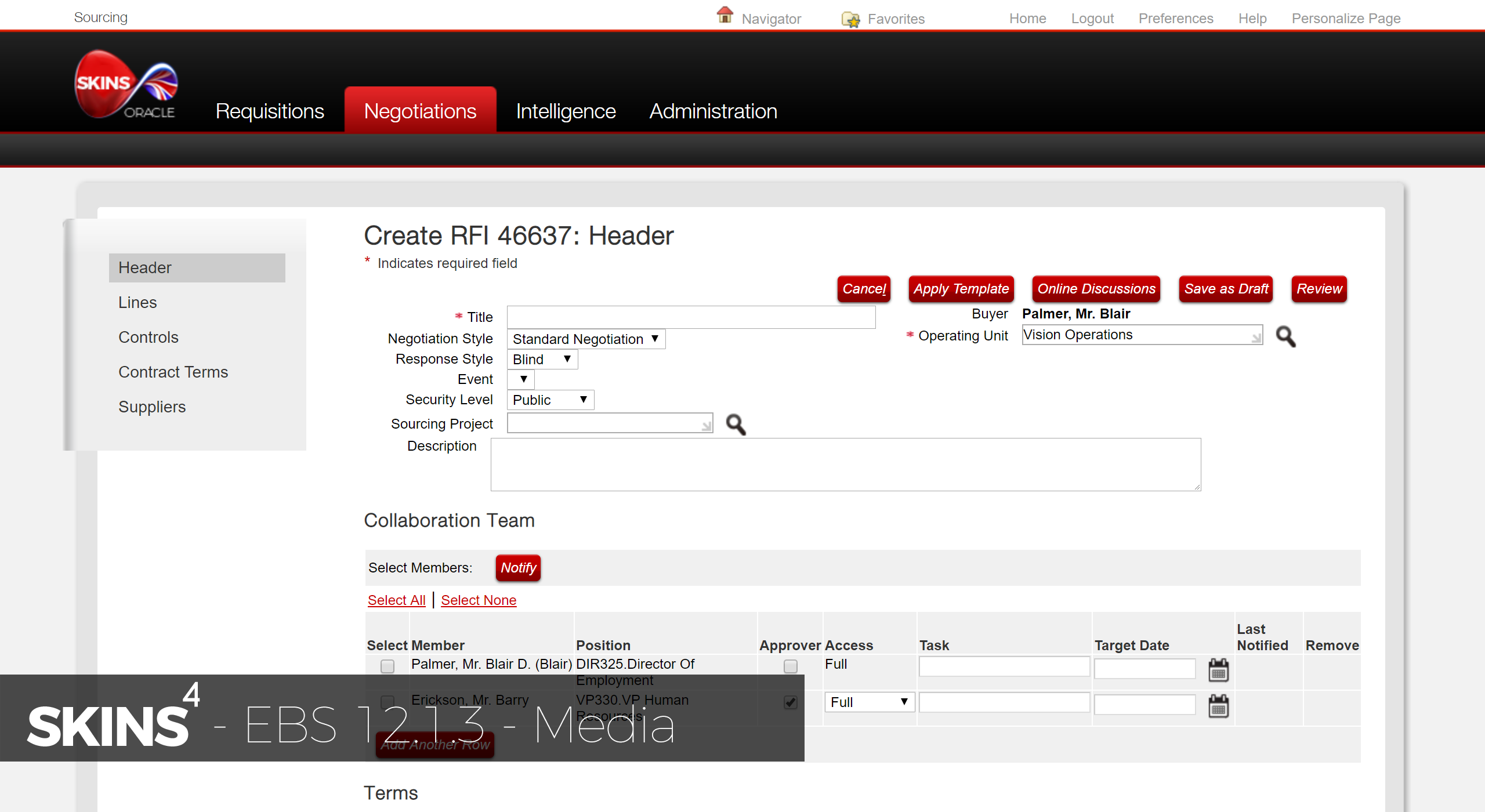Click Logout link

1092,19
